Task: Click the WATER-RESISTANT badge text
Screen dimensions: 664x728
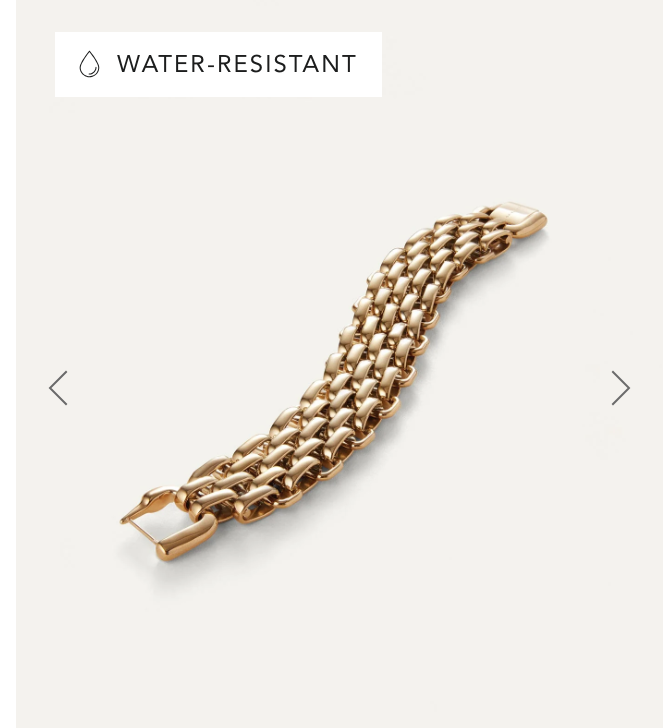Action: pos(236,64)
